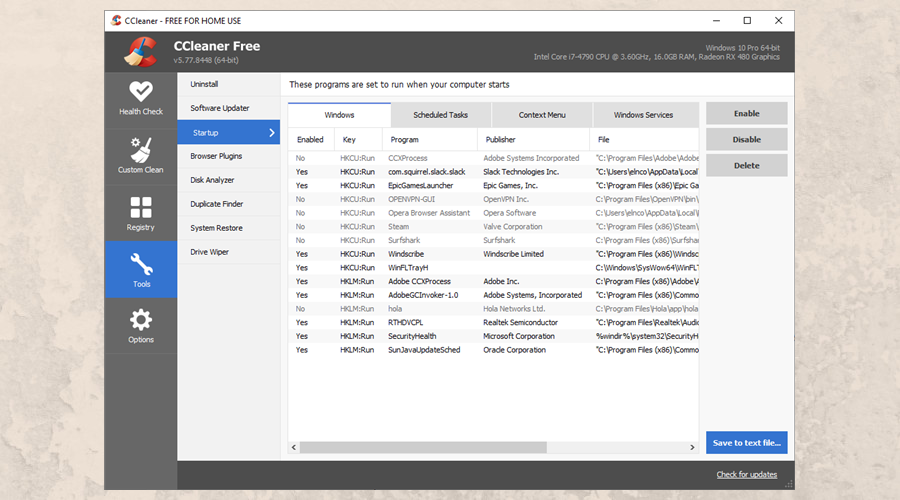Click the CCleaner logo in header
900x500 pixels.
tap(141, 52)
